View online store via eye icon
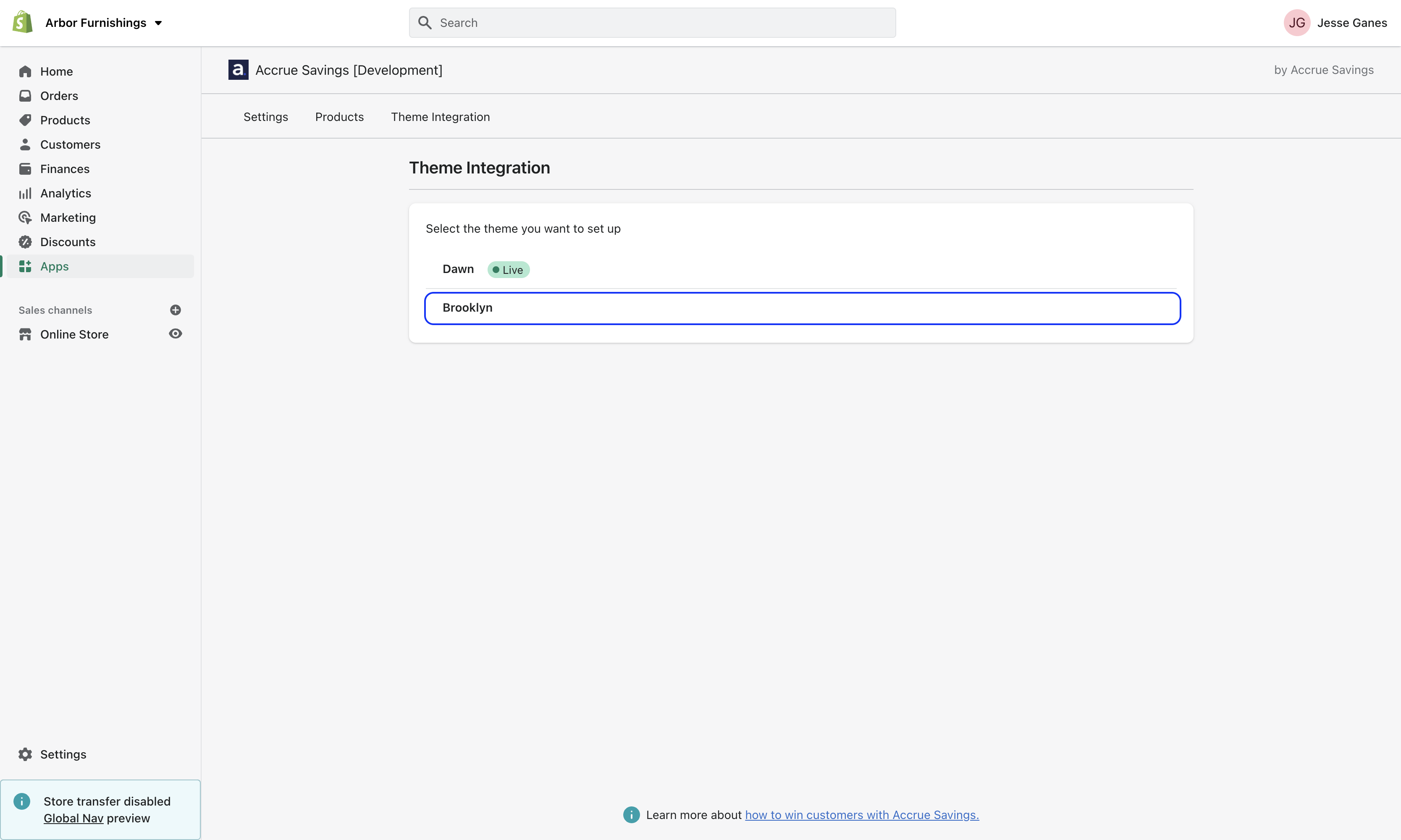1401x840 pixels. (176, 333)
